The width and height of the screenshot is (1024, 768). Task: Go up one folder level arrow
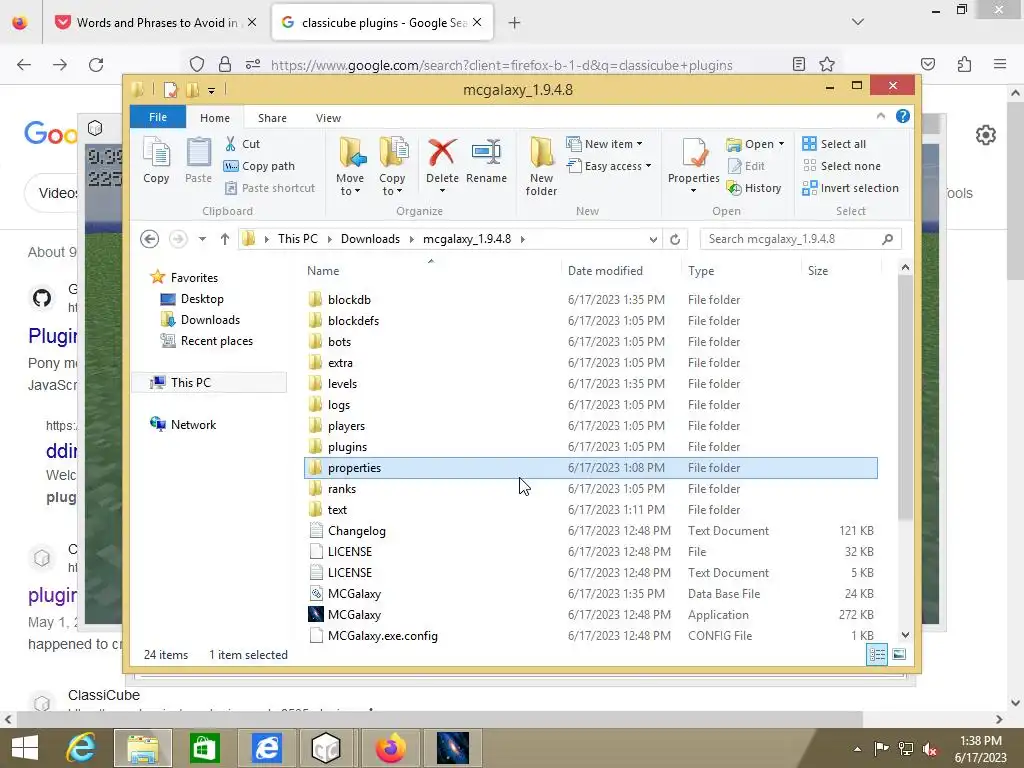(225, 239)
